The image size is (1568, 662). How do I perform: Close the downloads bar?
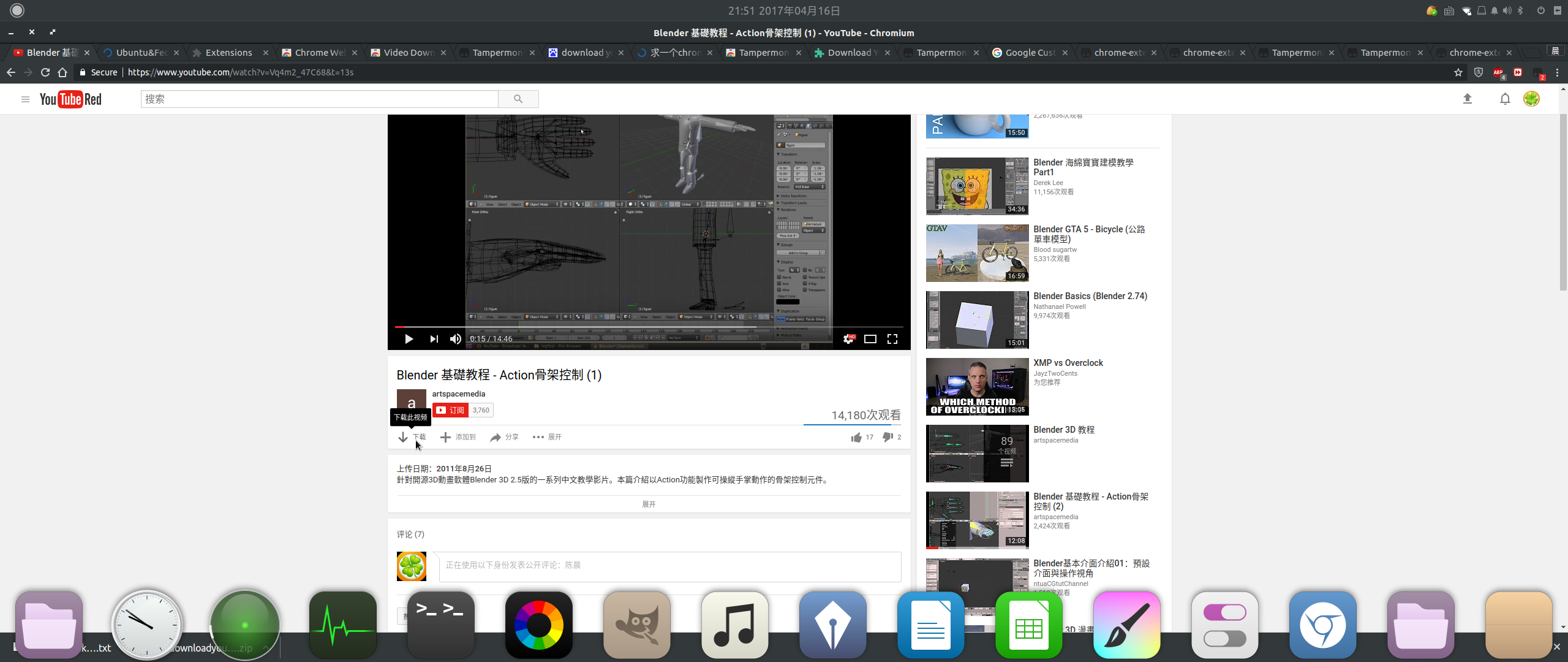tap(1556, 647)
